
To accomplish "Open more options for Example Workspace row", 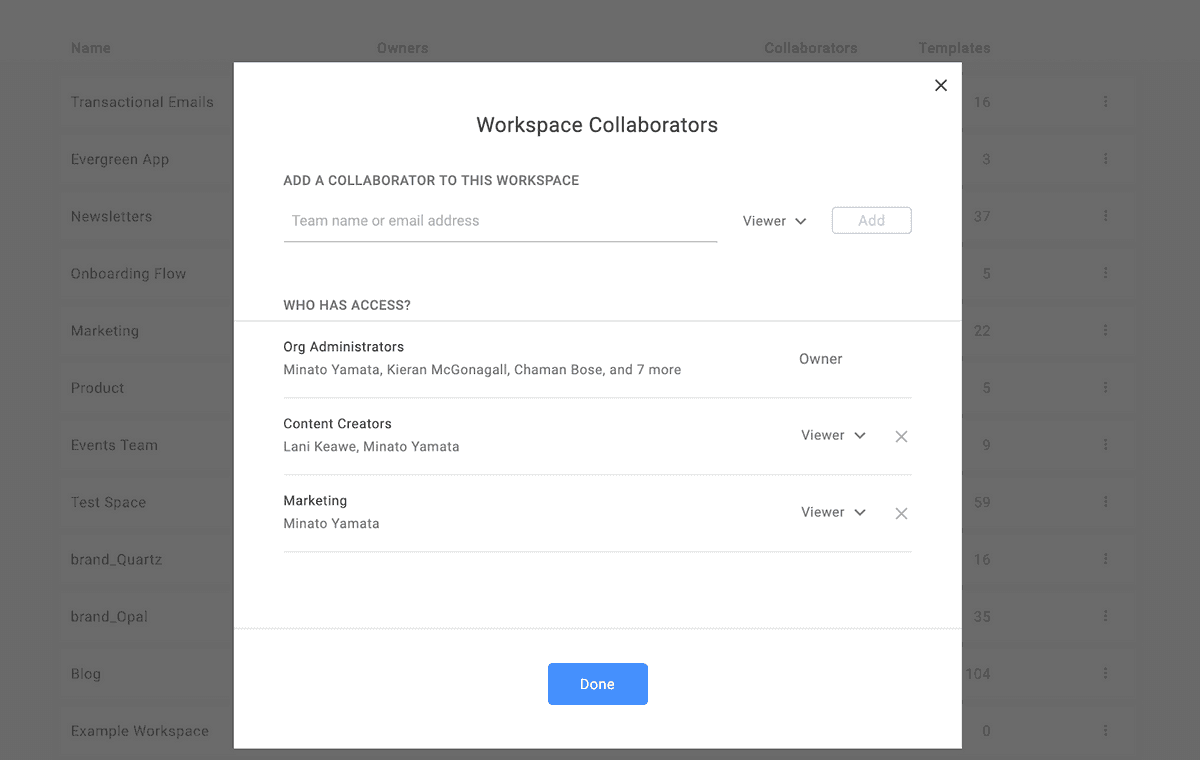I will pos(1105,730).
